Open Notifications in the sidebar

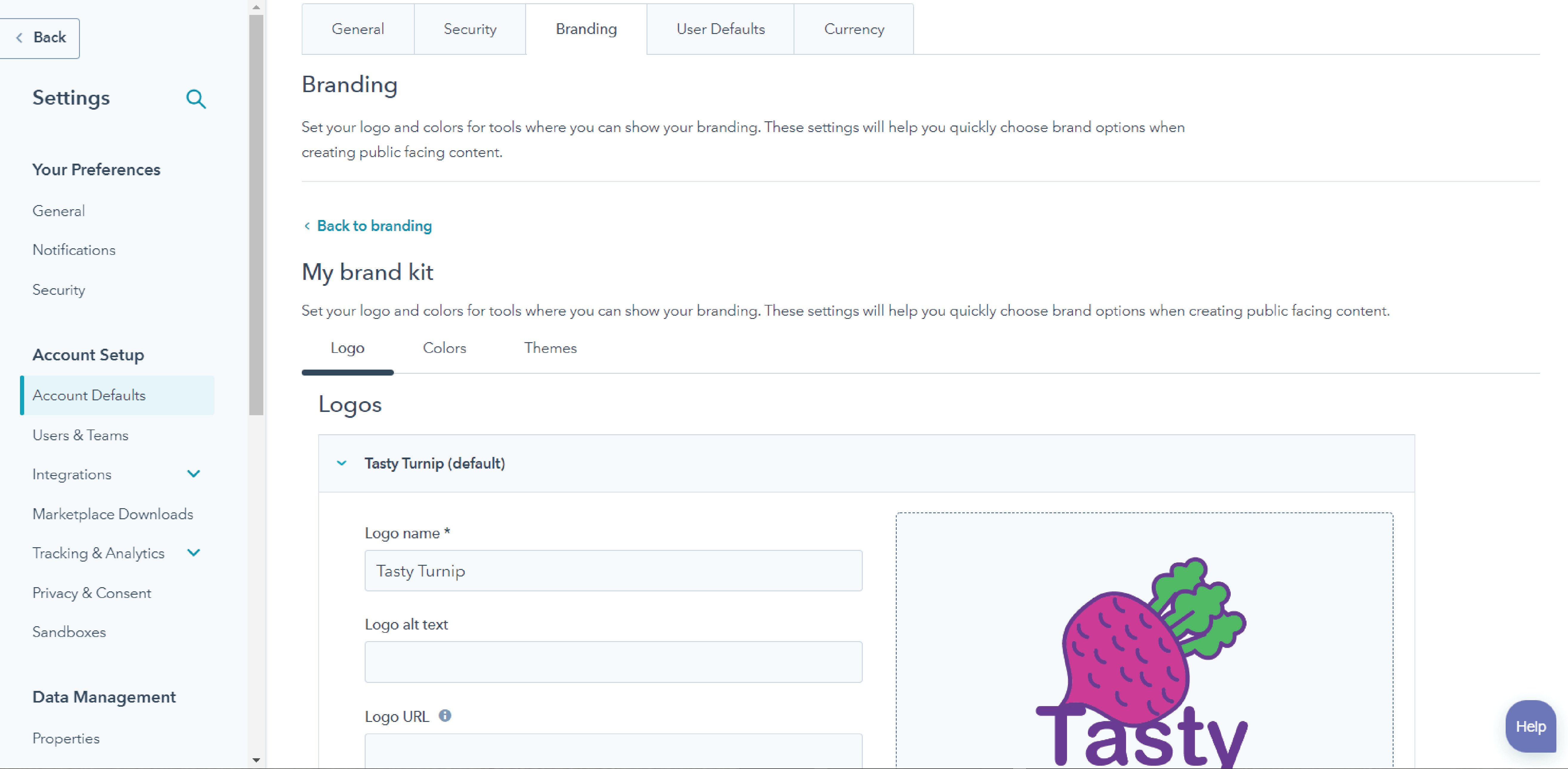point(74,250)
